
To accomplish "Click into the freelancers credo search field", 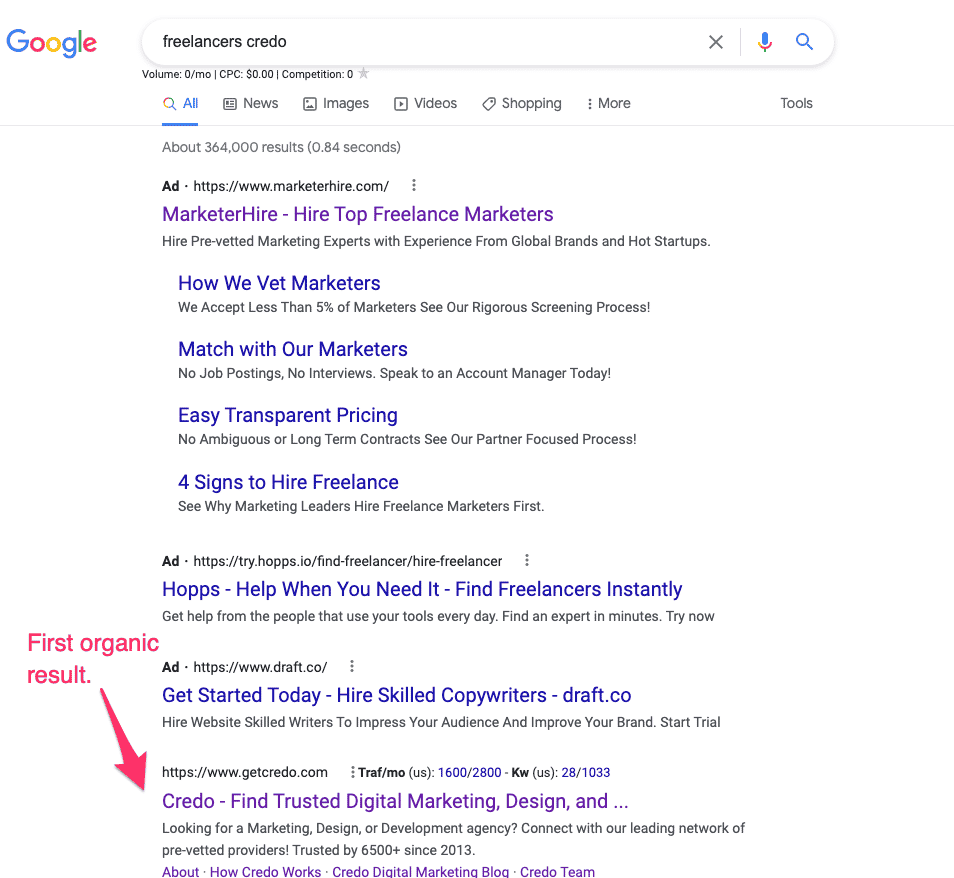I will [426, 41].
